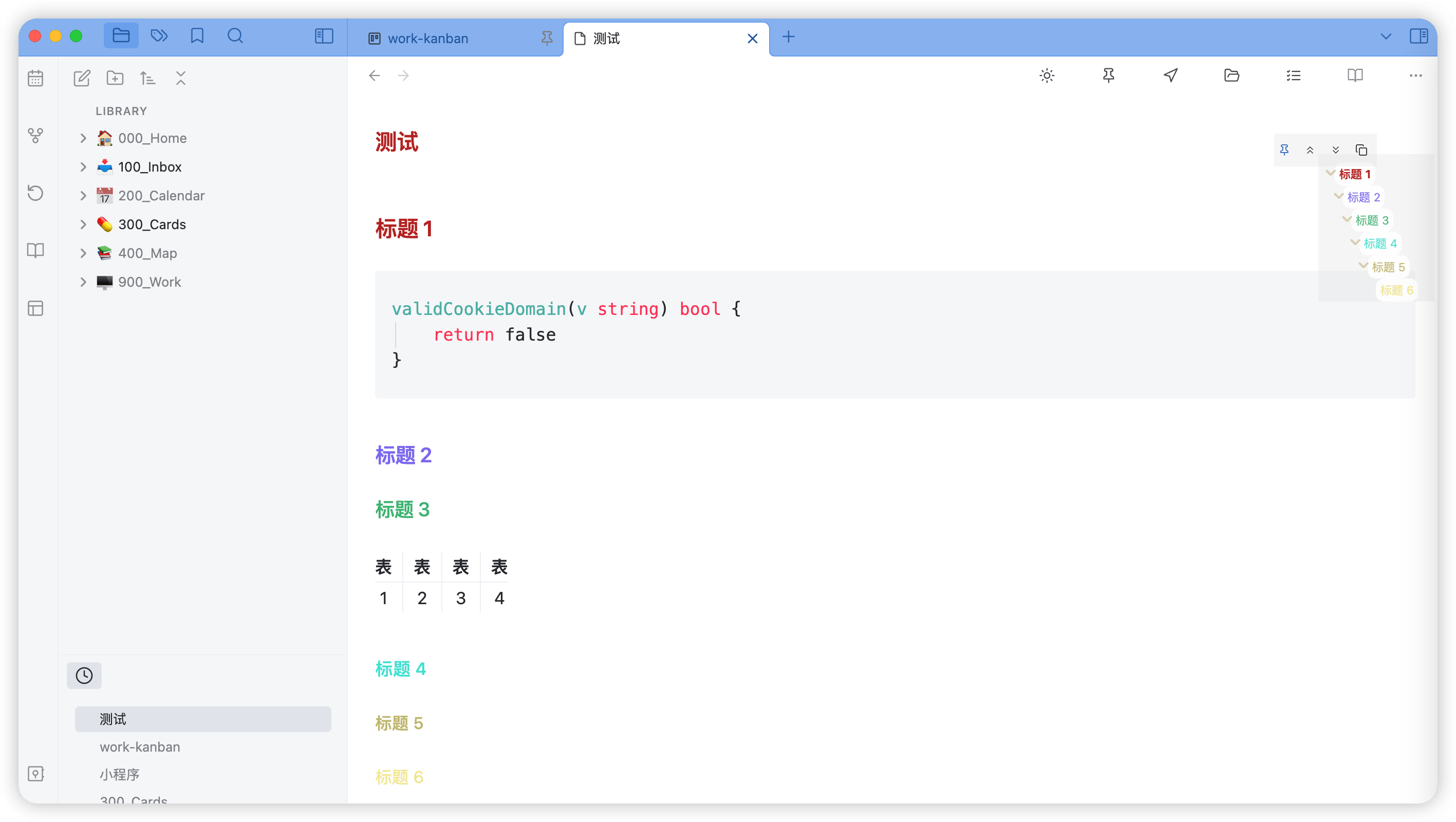Expand the 900_Work folder
Viewport: 1456px width, 822px height.
tap(83, 282)
